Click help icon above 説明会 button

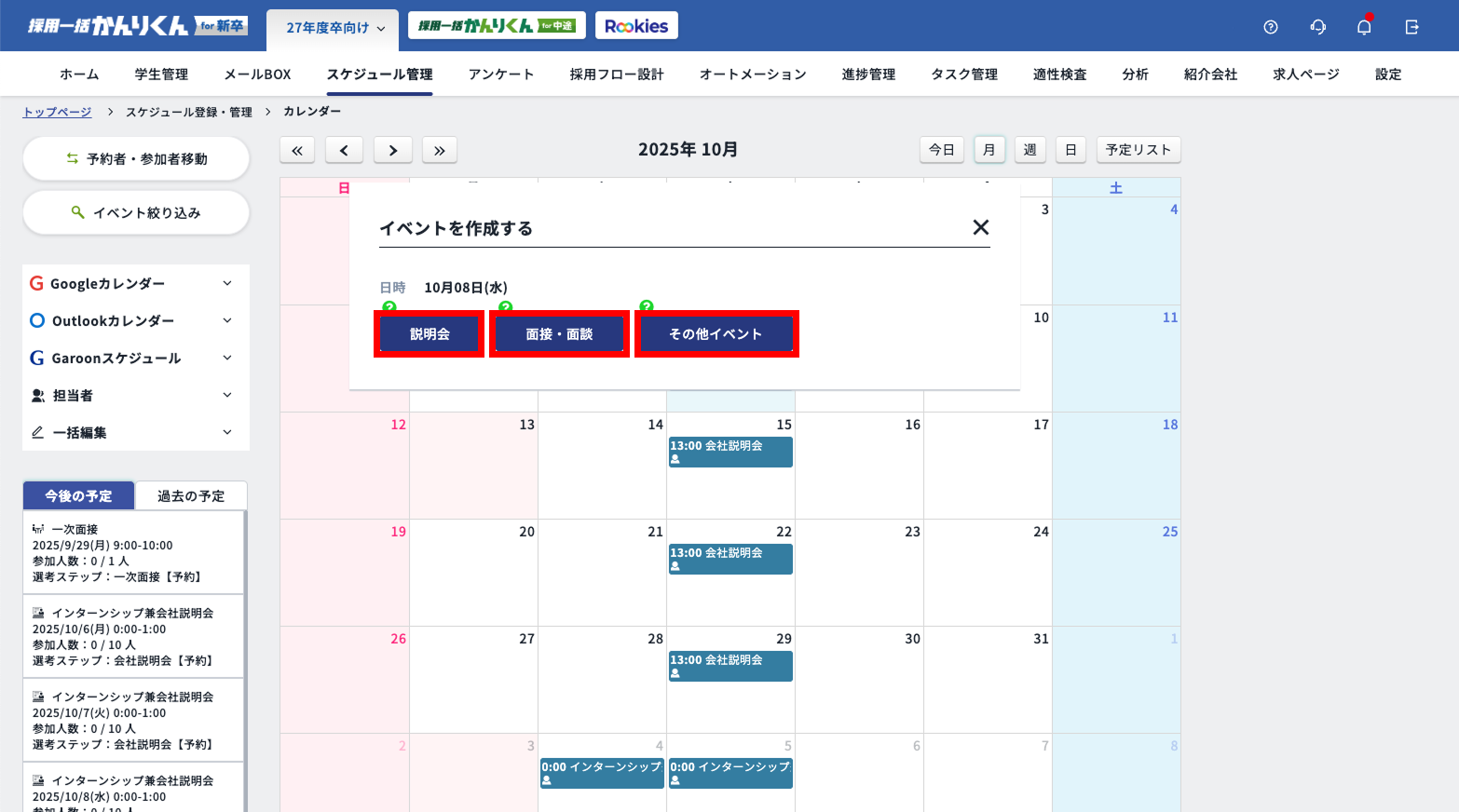[x=389, y=306]
